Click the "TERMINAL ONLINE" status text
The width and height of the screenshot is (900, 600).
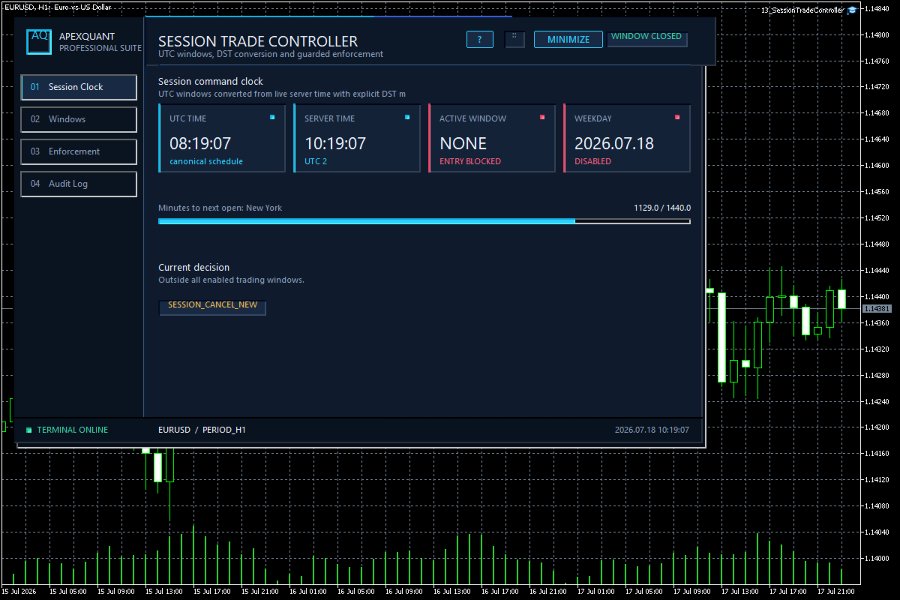click(x=72, y=430)
